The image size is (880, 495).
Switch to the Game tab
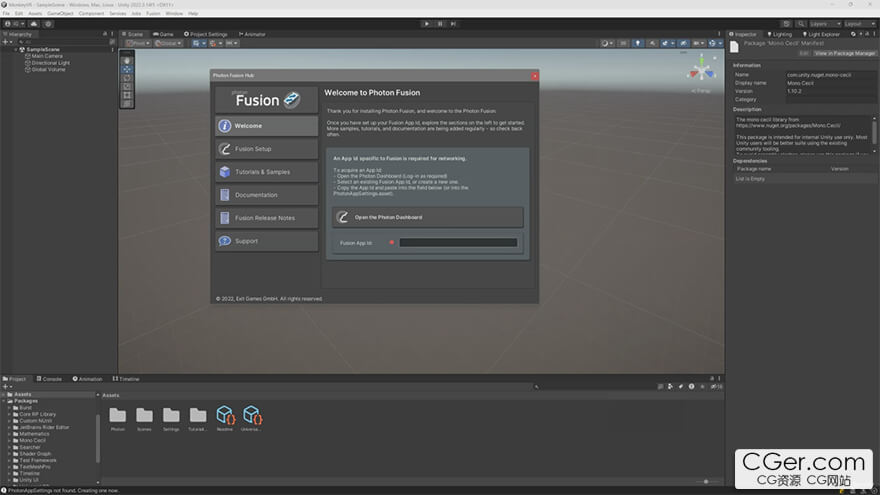[163, 34]
